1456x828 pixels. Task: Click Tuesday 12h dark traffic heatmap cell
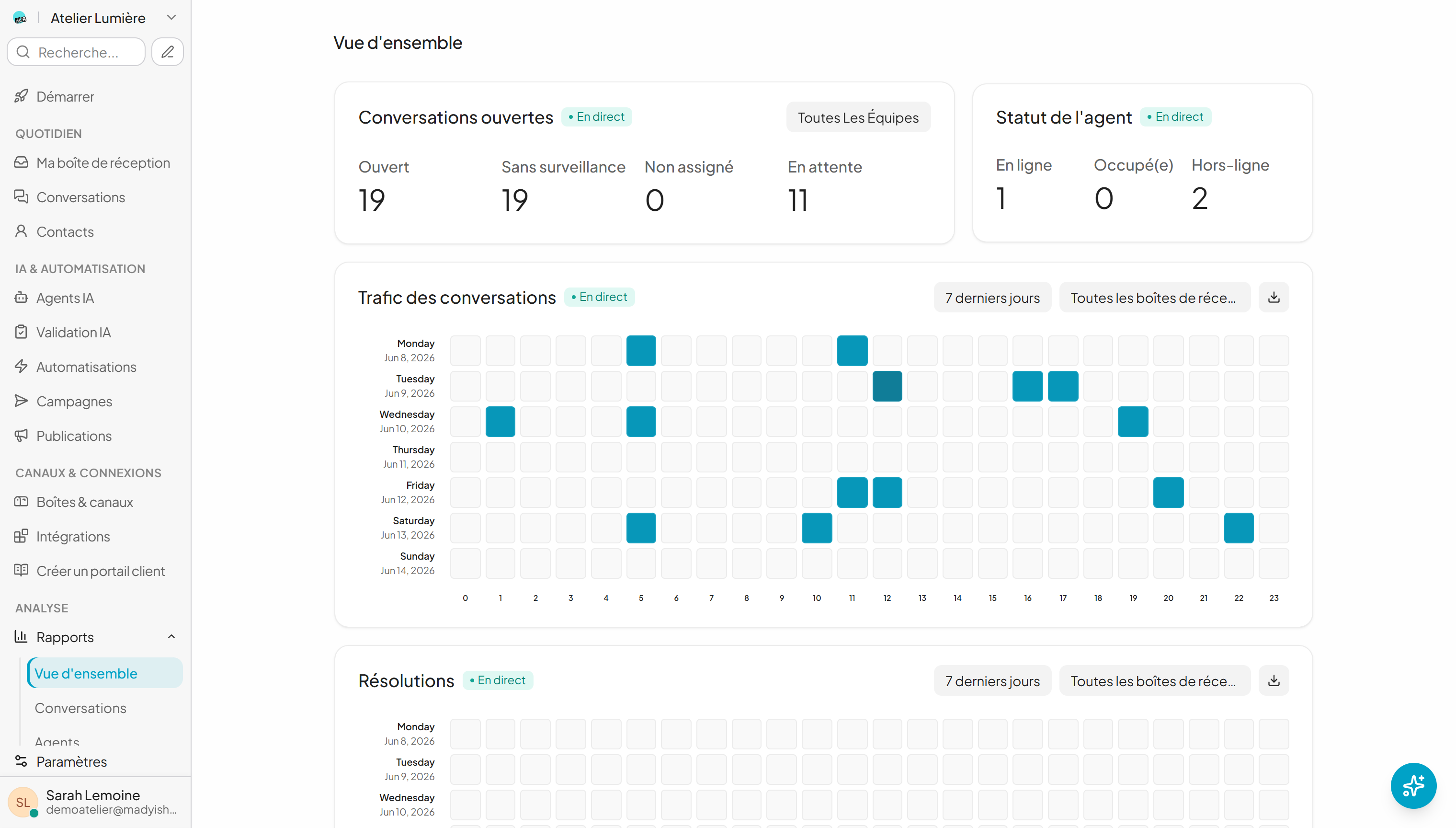pyautogui.click(x=887, y=386)
